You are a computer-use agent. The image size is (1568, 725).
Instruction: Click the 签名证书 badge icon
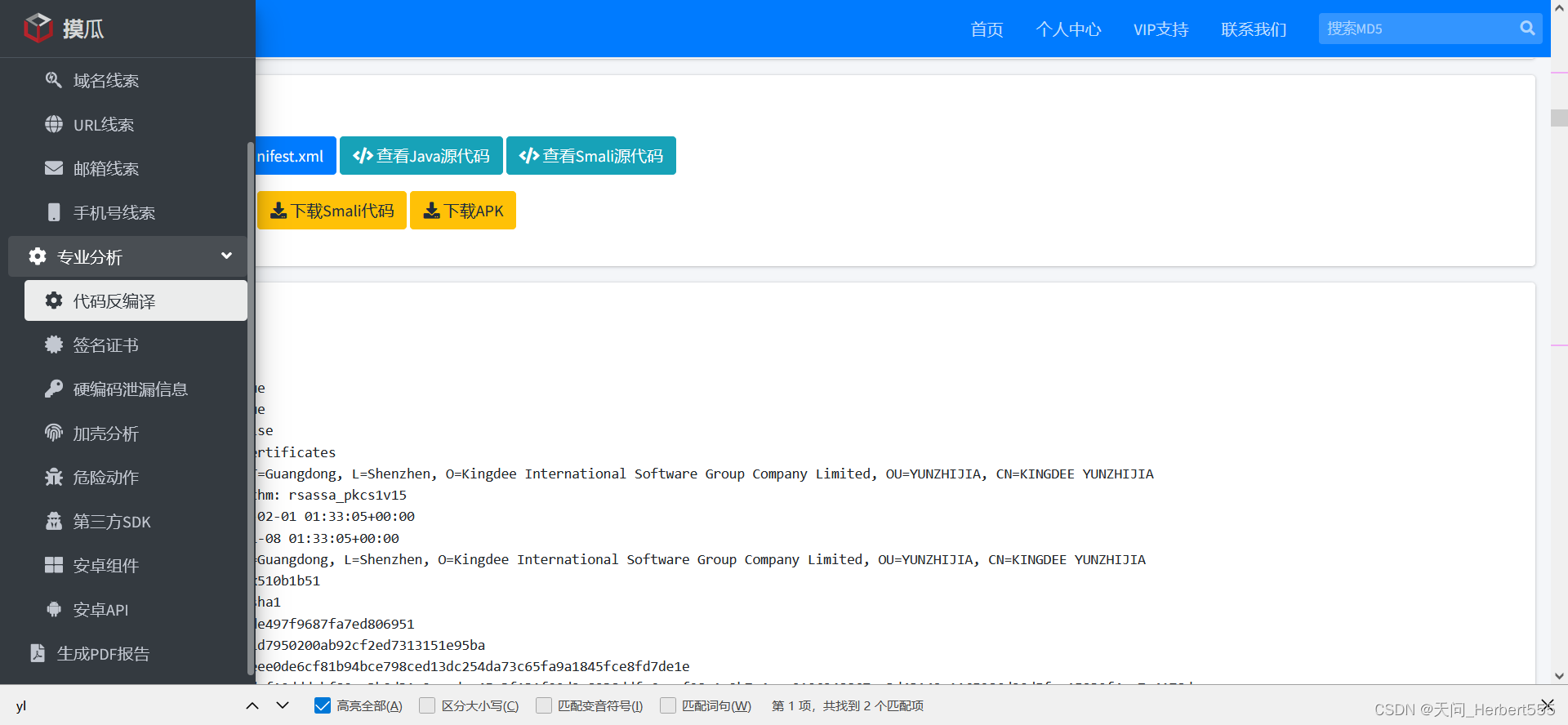(x=53, y=345)
